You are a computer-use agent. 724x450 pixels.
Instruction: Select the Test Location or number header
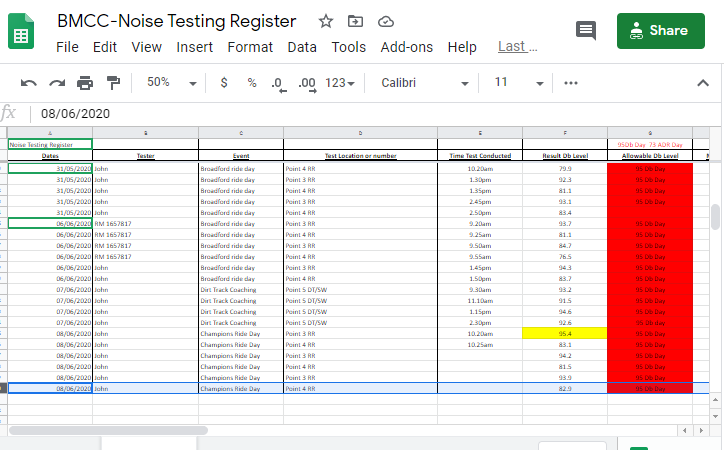pyautogui.click(x=361, y=156)
